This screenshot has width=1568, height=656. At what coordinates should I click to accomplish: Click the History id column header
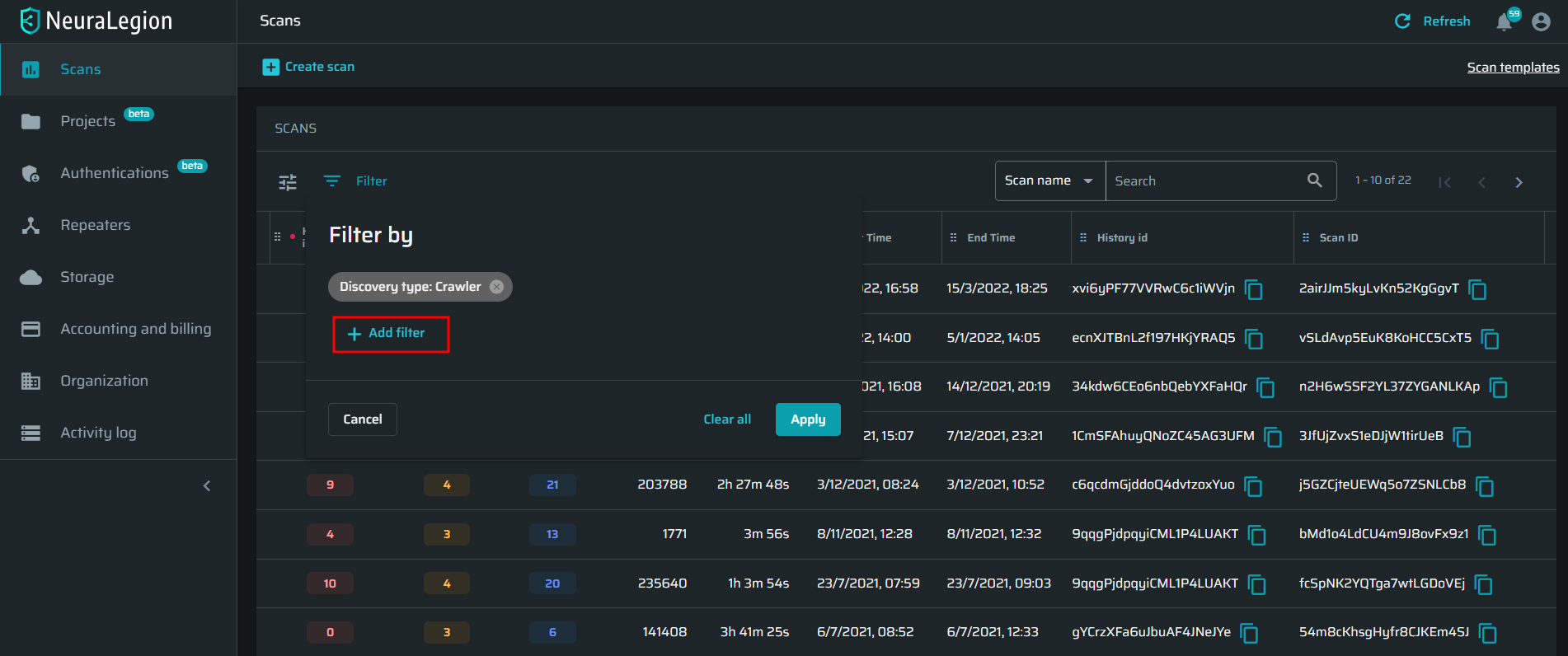pyautogui.click(x=1122, y=237)
